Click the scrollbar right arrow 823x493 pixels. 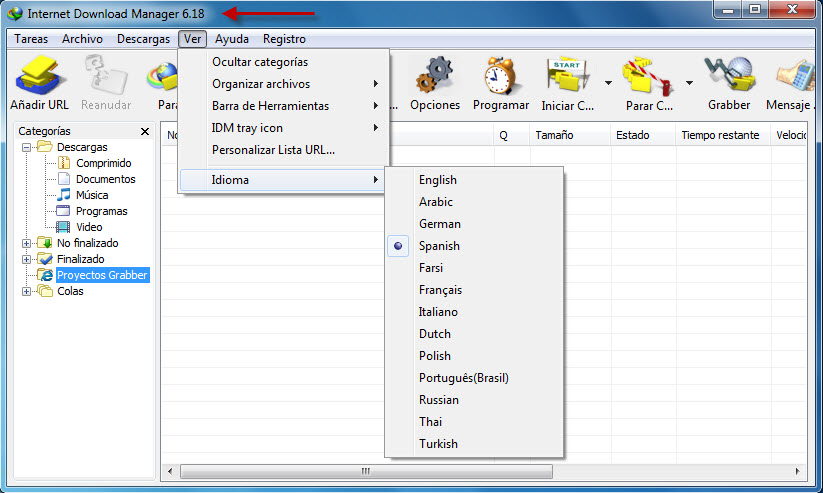pyautogui.click(x=797, y=471)
